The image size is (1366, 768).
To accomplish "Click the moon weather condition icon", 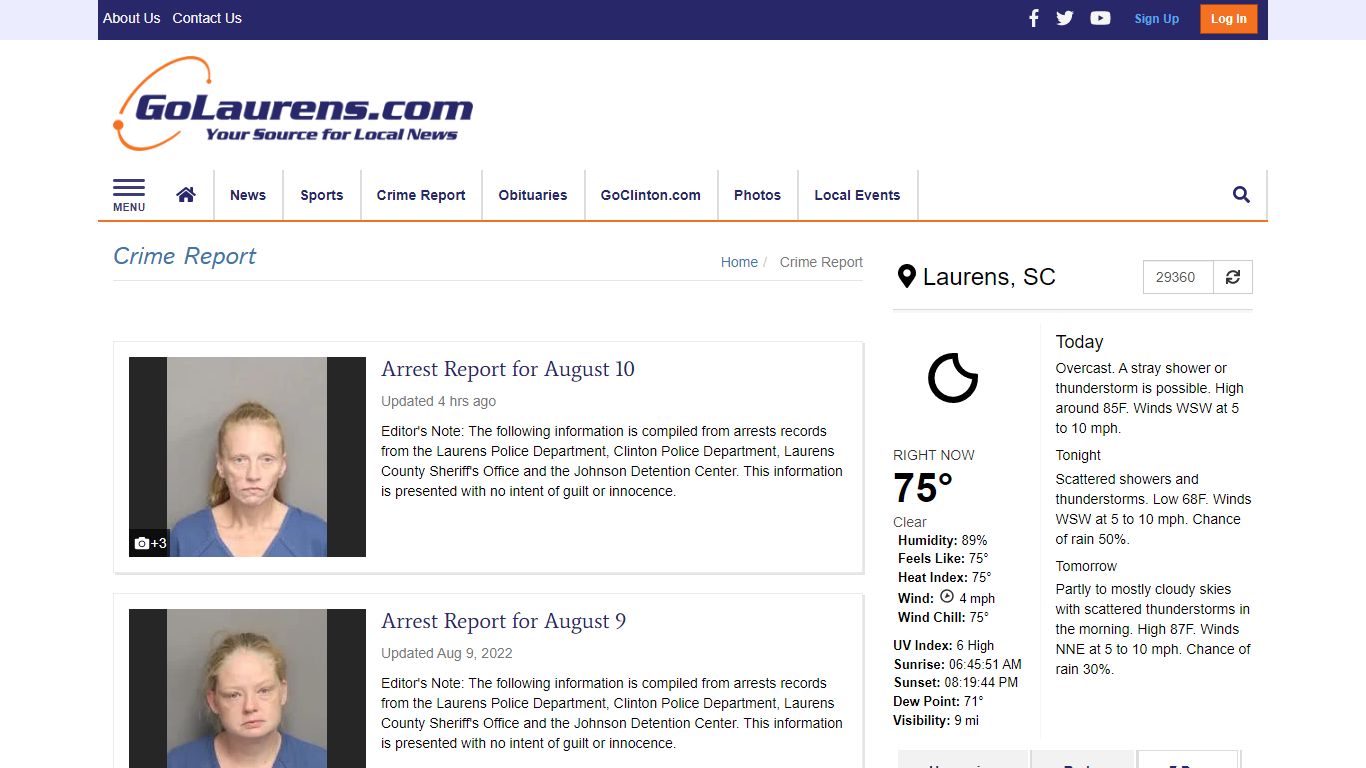I will tap(953, 378).
